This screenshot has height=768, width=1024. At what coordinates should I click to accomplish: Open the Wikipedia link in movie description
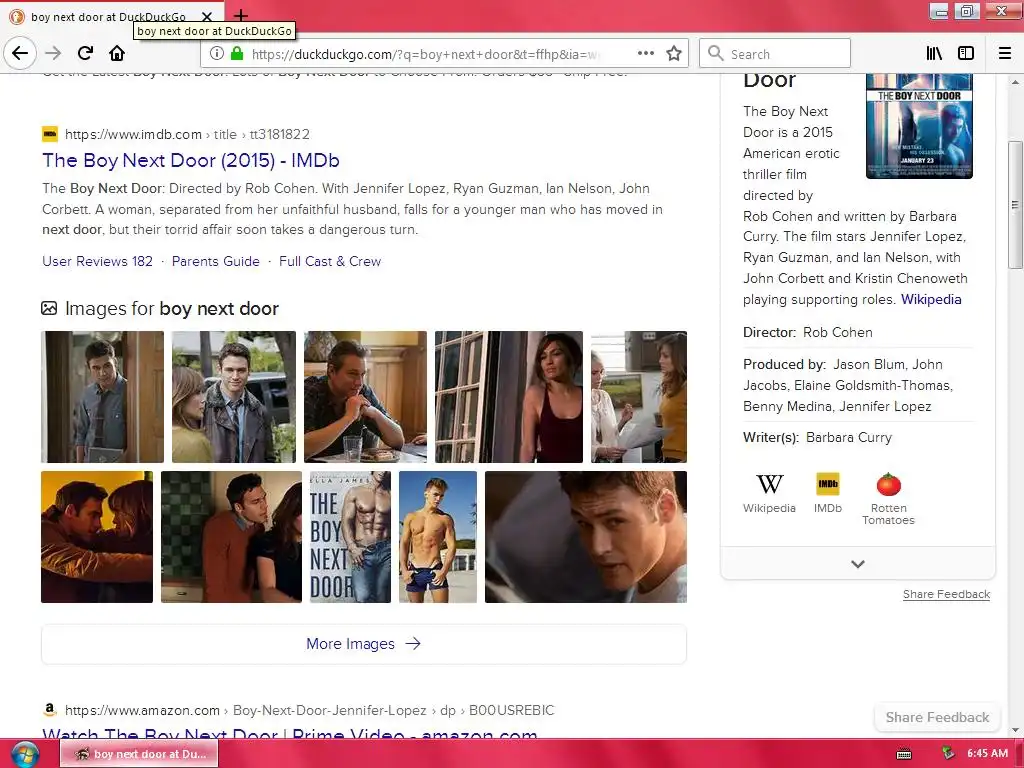tap(931, 299)
